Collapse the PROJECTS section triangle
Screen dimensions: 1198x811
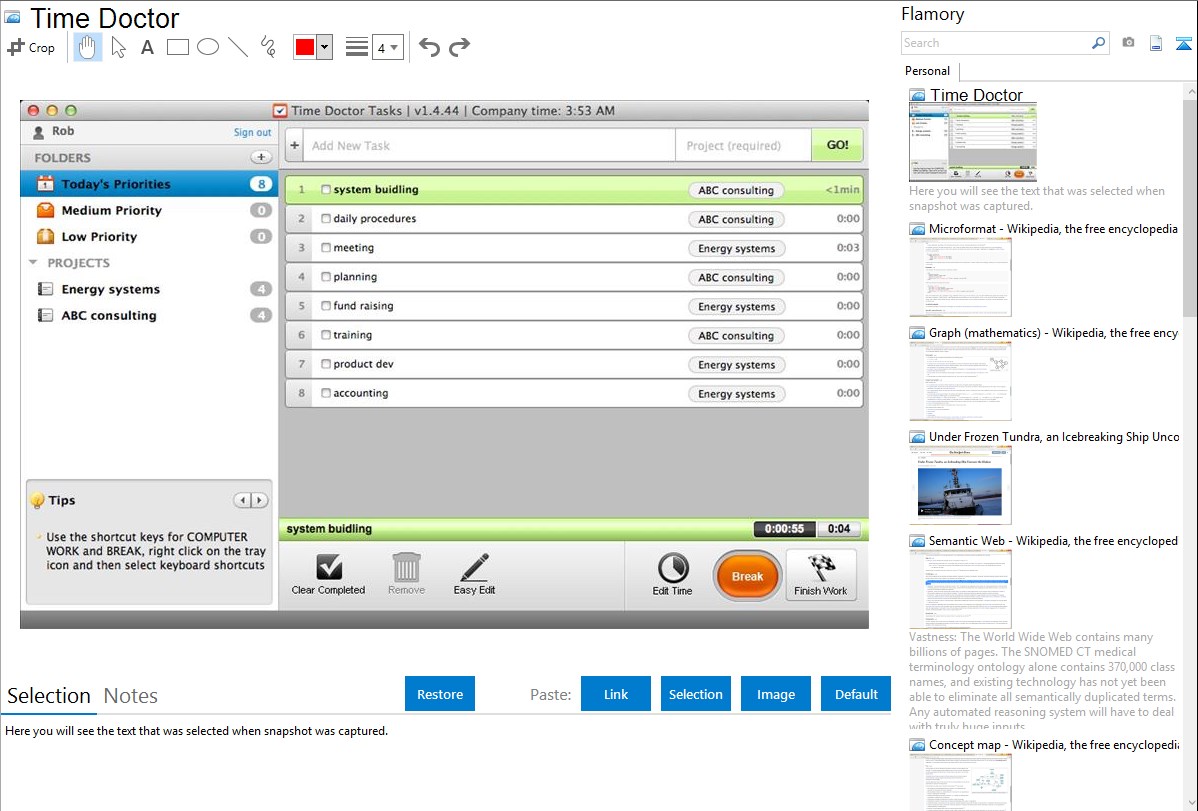33,262
